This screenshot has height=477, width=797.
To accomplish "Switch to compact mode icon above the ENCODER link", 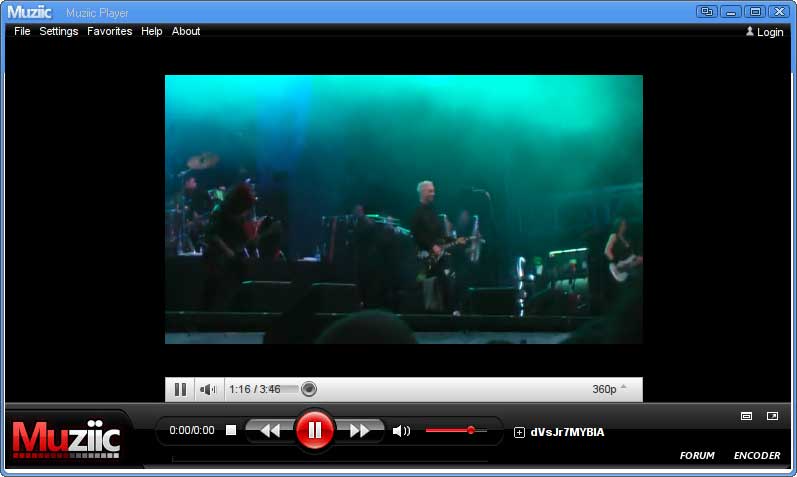I will pos(746,416).
